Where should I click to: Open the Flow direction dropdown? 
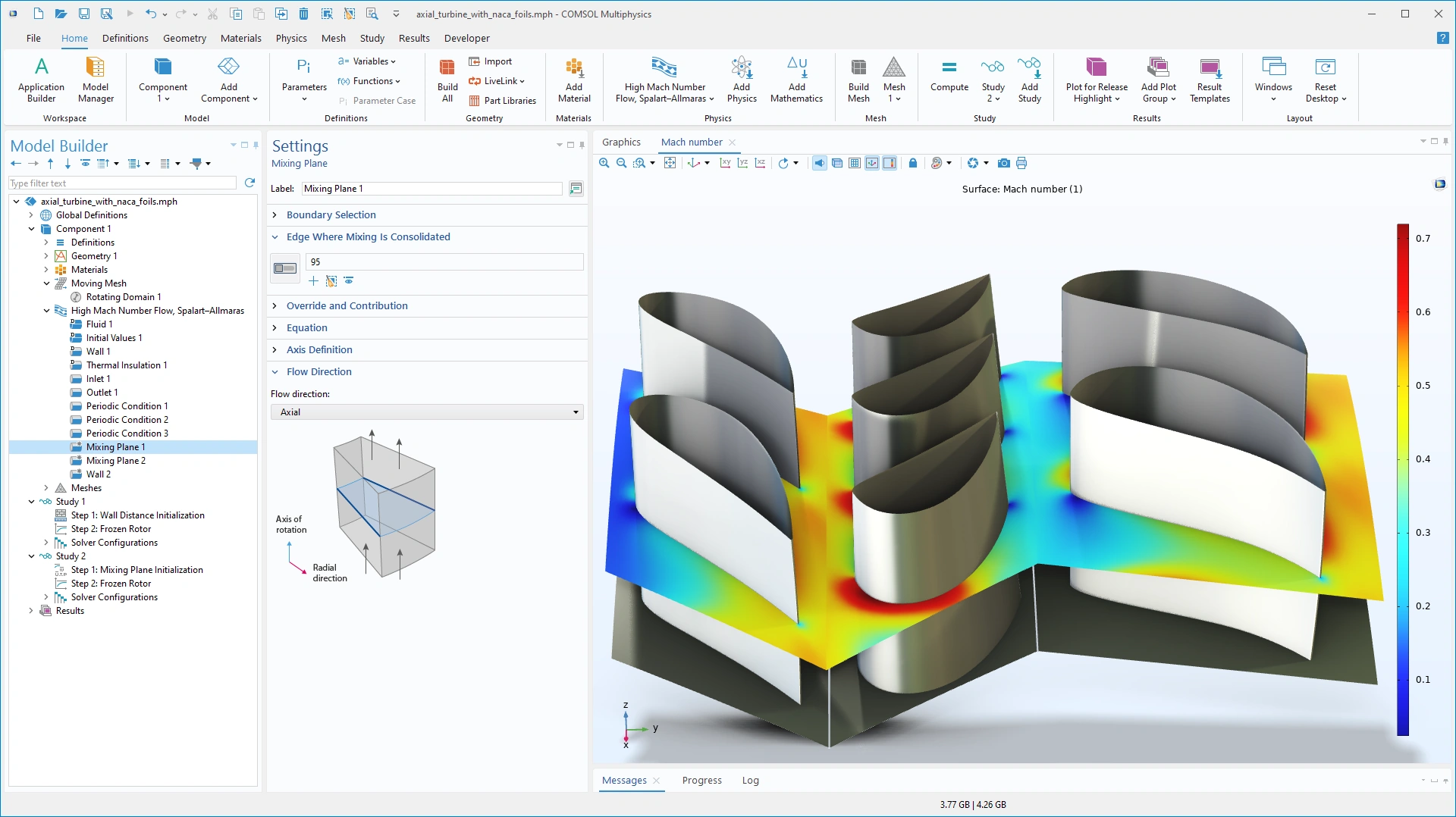[426, 412]
